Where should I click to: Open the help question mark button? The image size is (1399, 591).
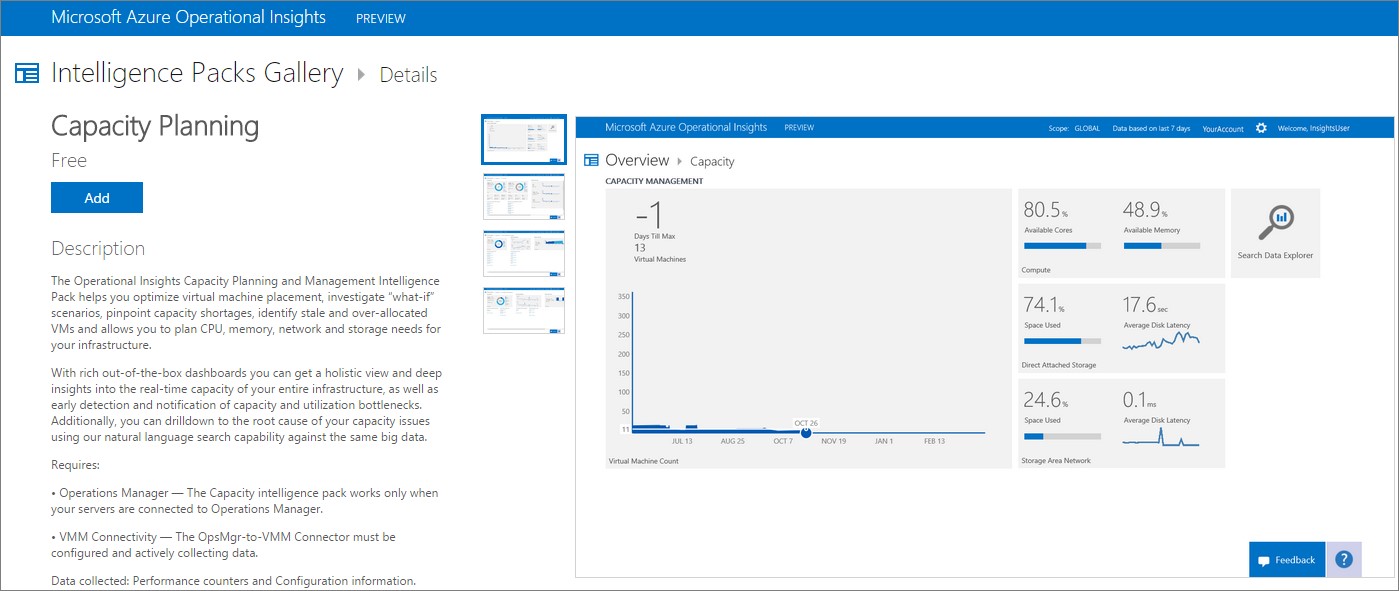[1343, 560]
